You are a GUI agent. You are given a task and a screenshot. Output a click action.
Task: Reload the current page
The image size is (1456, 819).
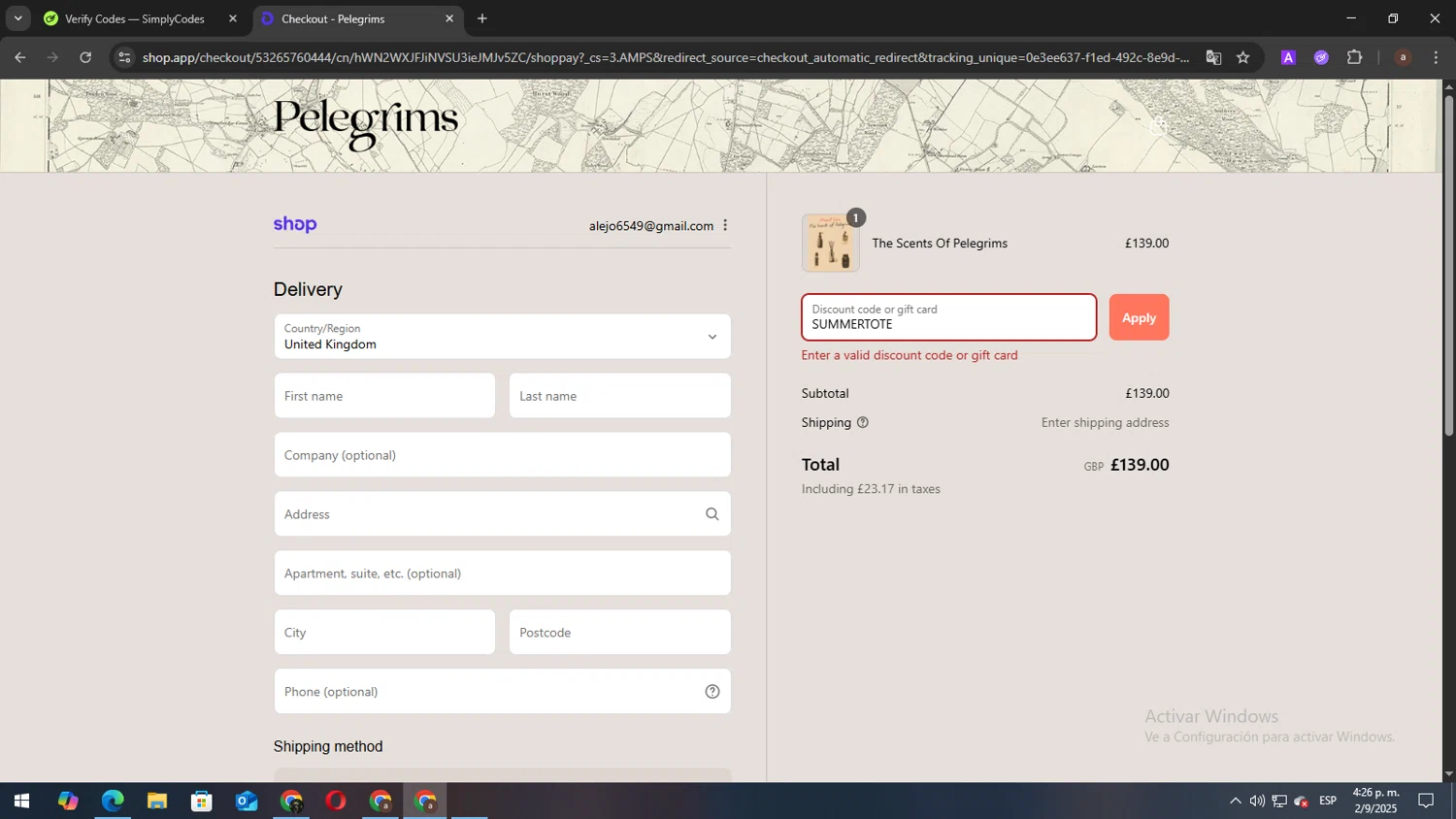click(x=85, y=57)
